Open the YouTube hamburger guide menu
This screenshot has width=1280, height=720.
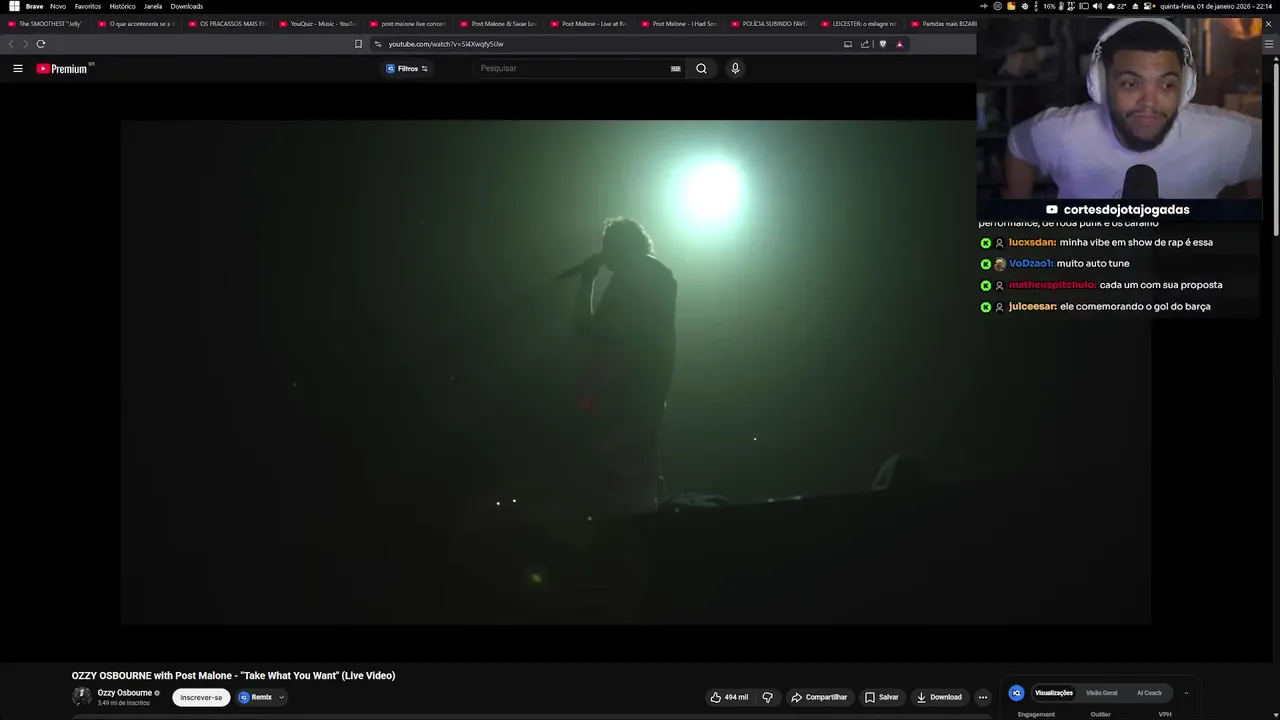click(x=18, y=68)
